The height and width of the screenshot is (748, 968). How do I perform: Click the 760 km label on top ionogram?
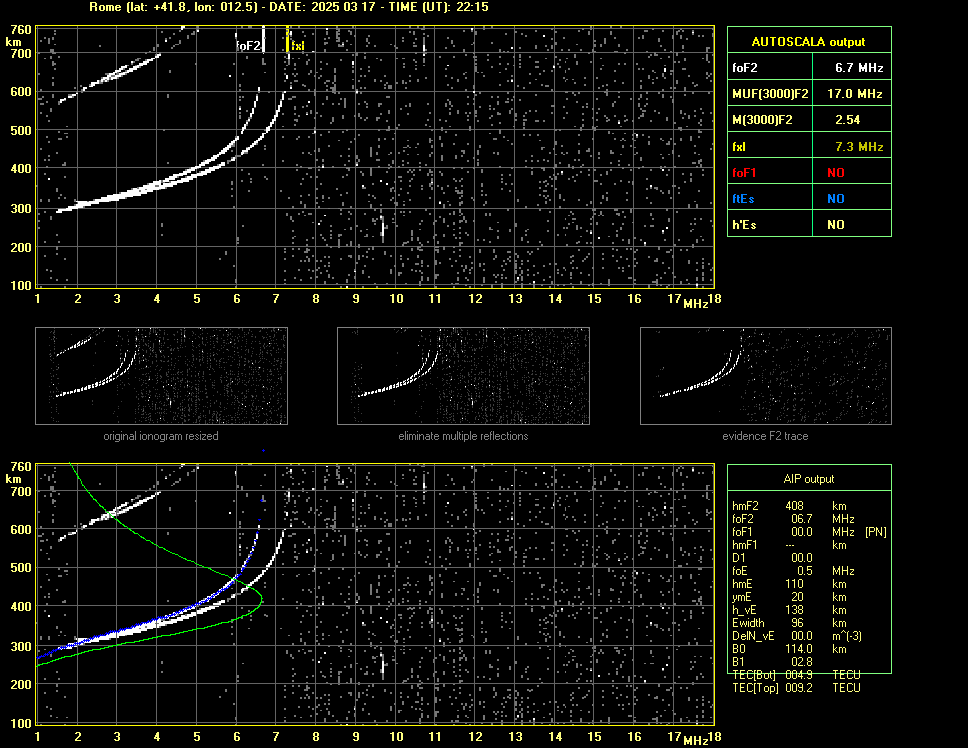pos(20,29)
